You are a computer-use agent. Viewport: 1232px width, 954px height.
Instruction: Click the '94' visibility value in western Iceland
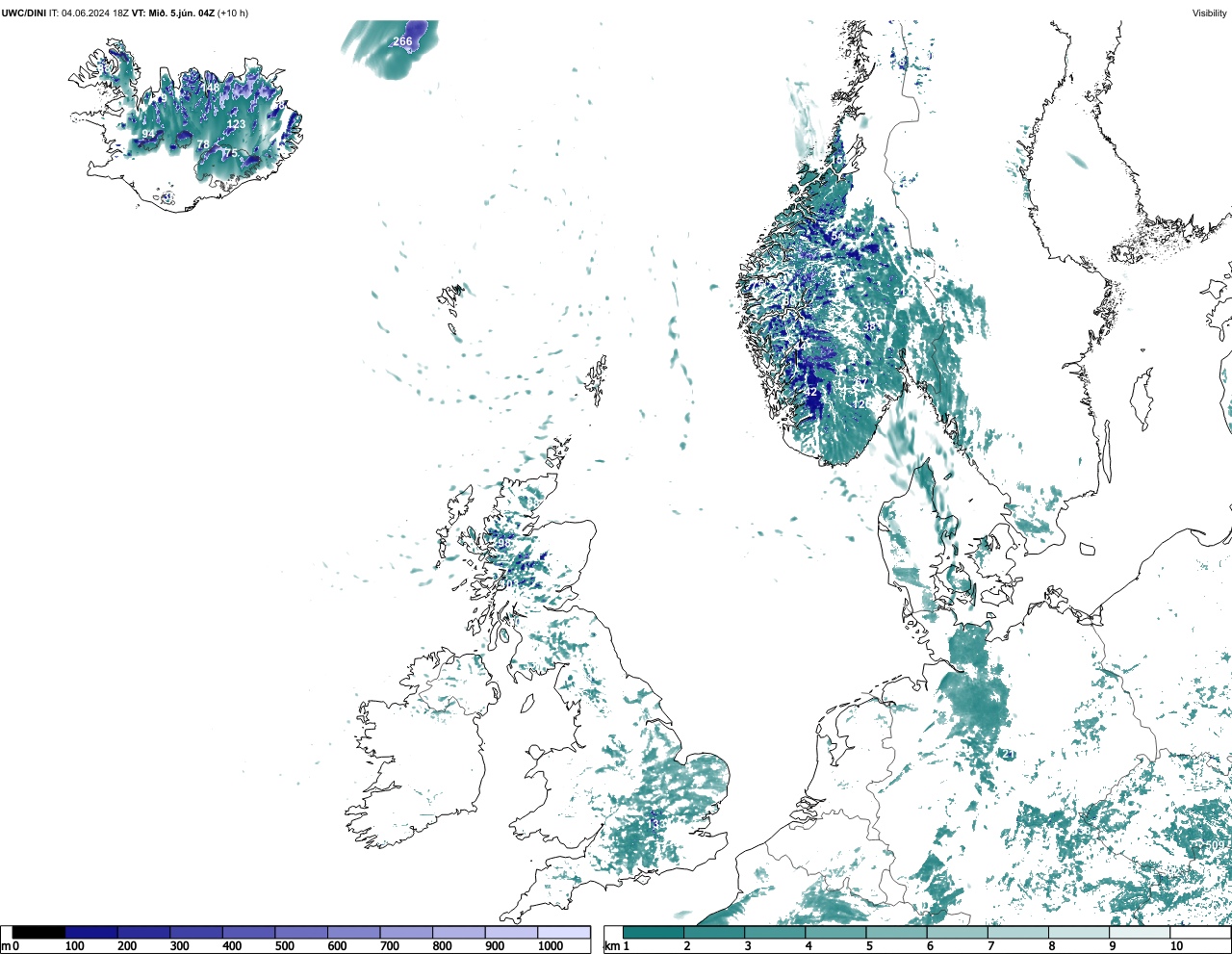[148, 134]
